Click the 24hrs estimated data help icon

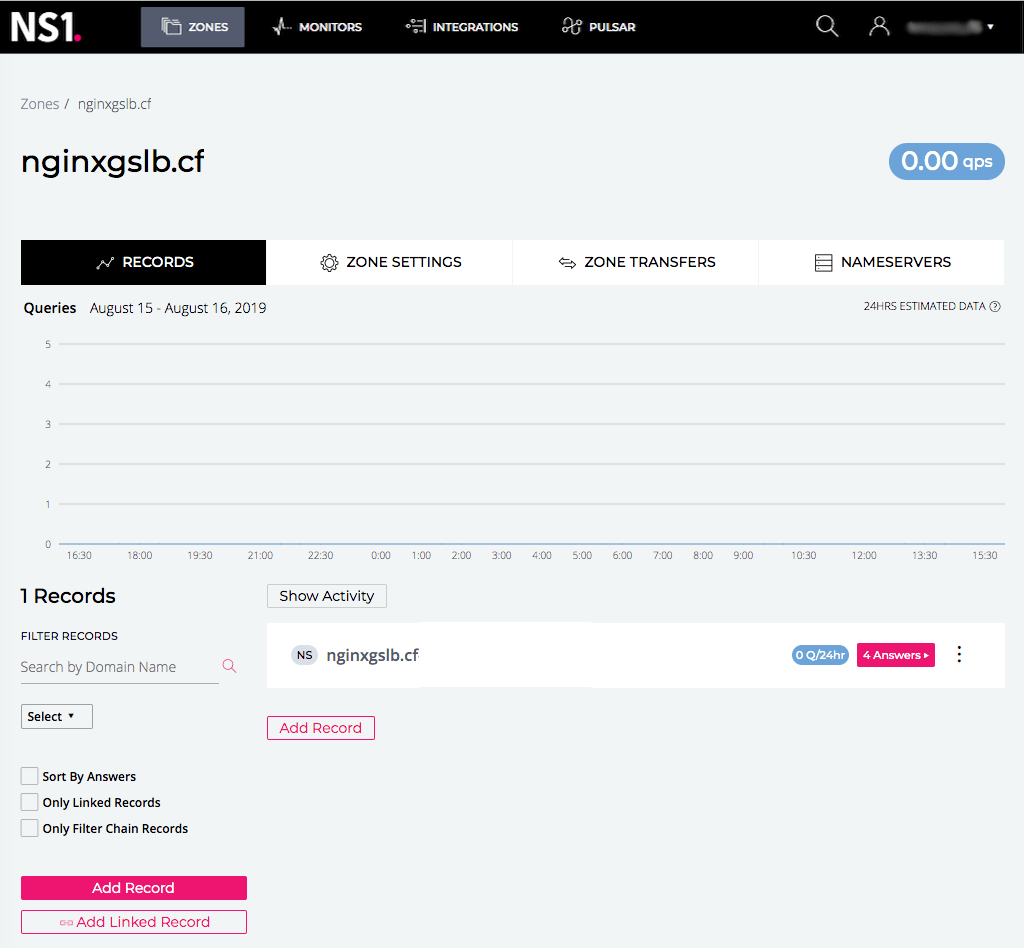[994, 307]
